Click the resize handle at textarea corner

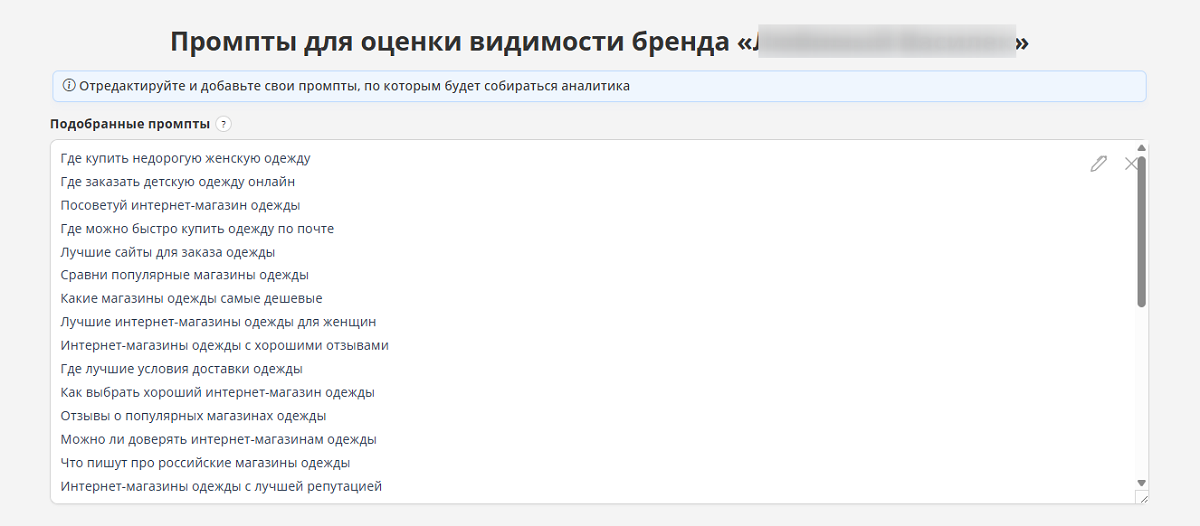click(1142, 497)
